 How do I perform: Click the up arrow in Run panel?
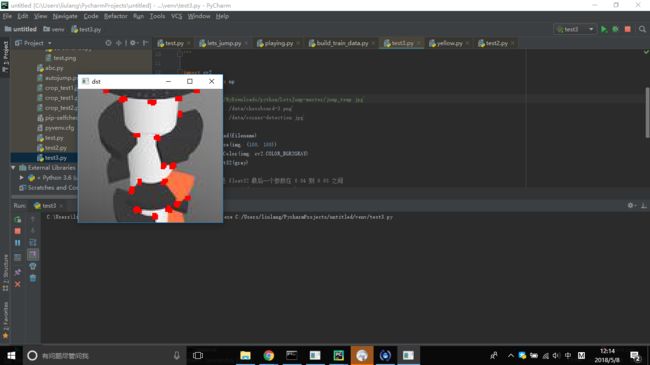click(33, 219)
